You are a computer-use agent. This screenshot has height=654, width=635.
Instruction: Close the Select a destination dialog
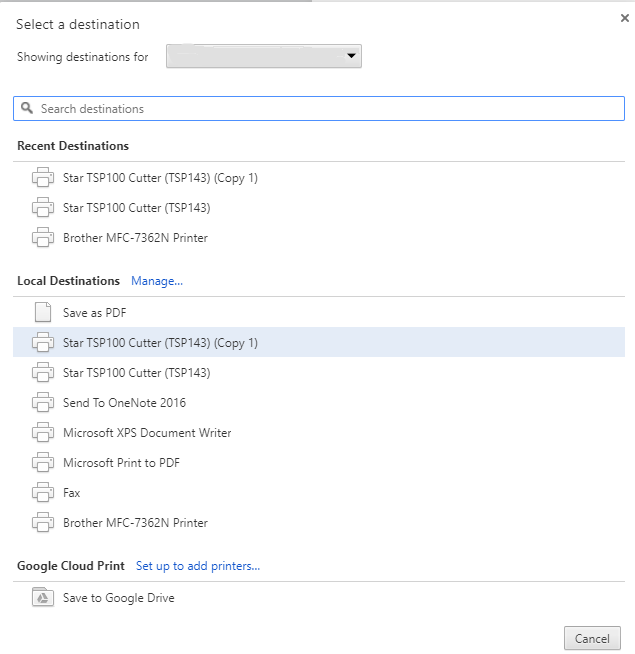[x=625, y=18]
